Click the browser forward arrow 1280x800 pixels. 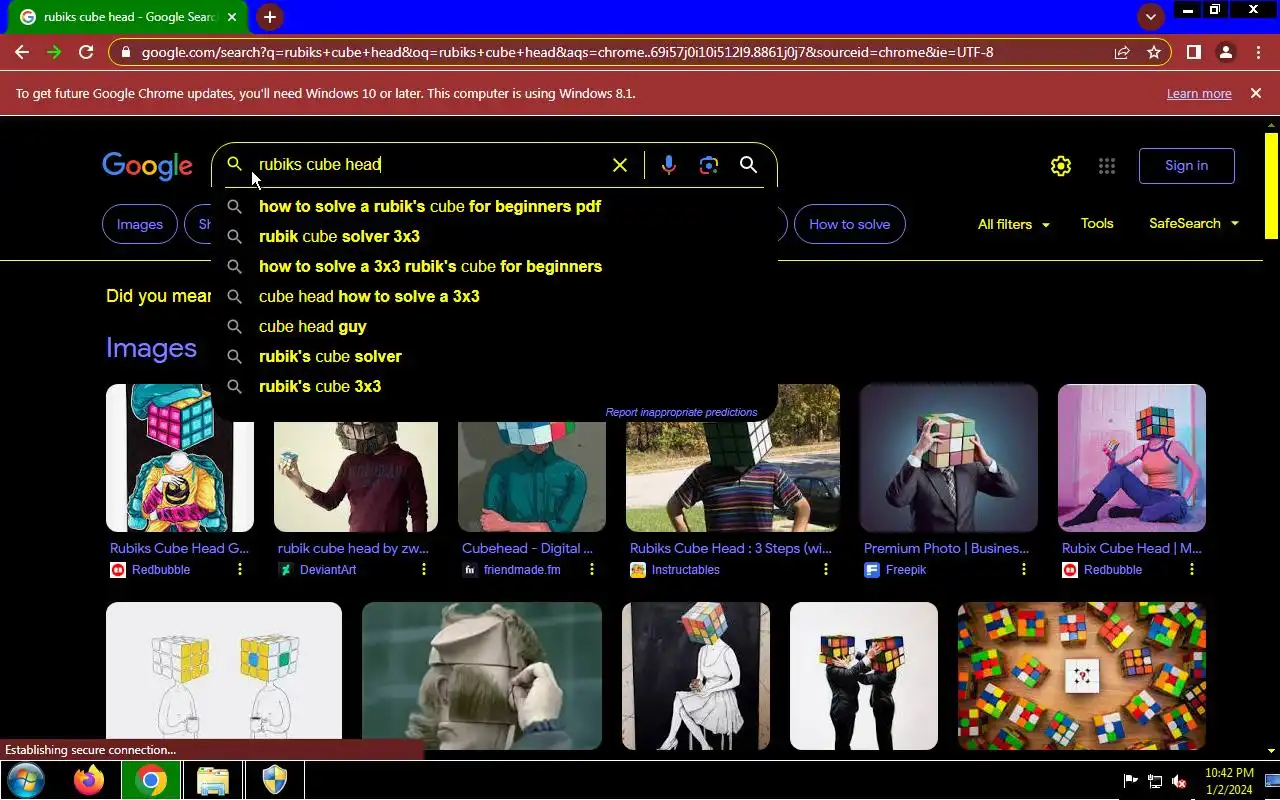click(54, 52)
